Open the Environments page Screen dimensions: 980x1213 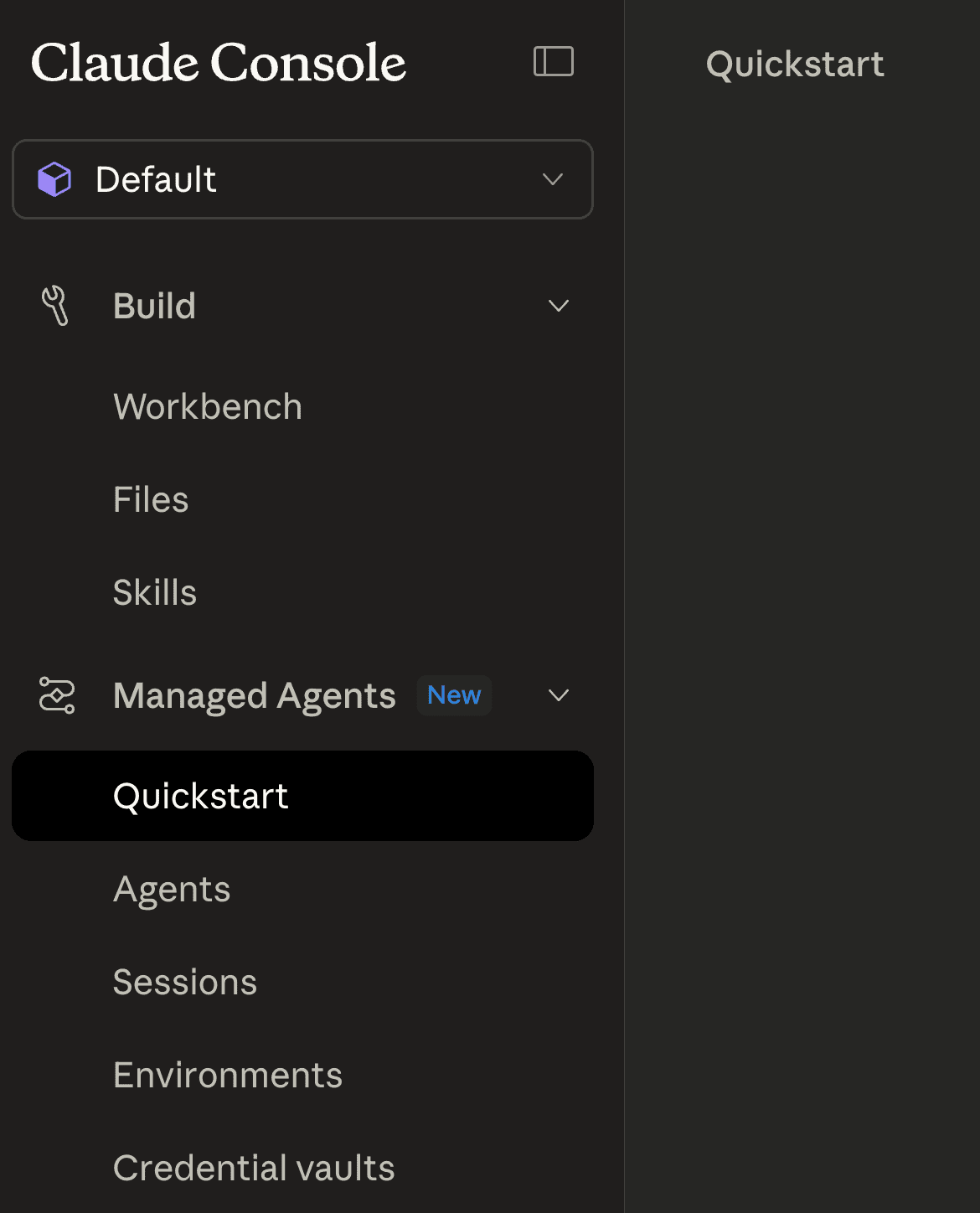click(x=228, y=1076)
